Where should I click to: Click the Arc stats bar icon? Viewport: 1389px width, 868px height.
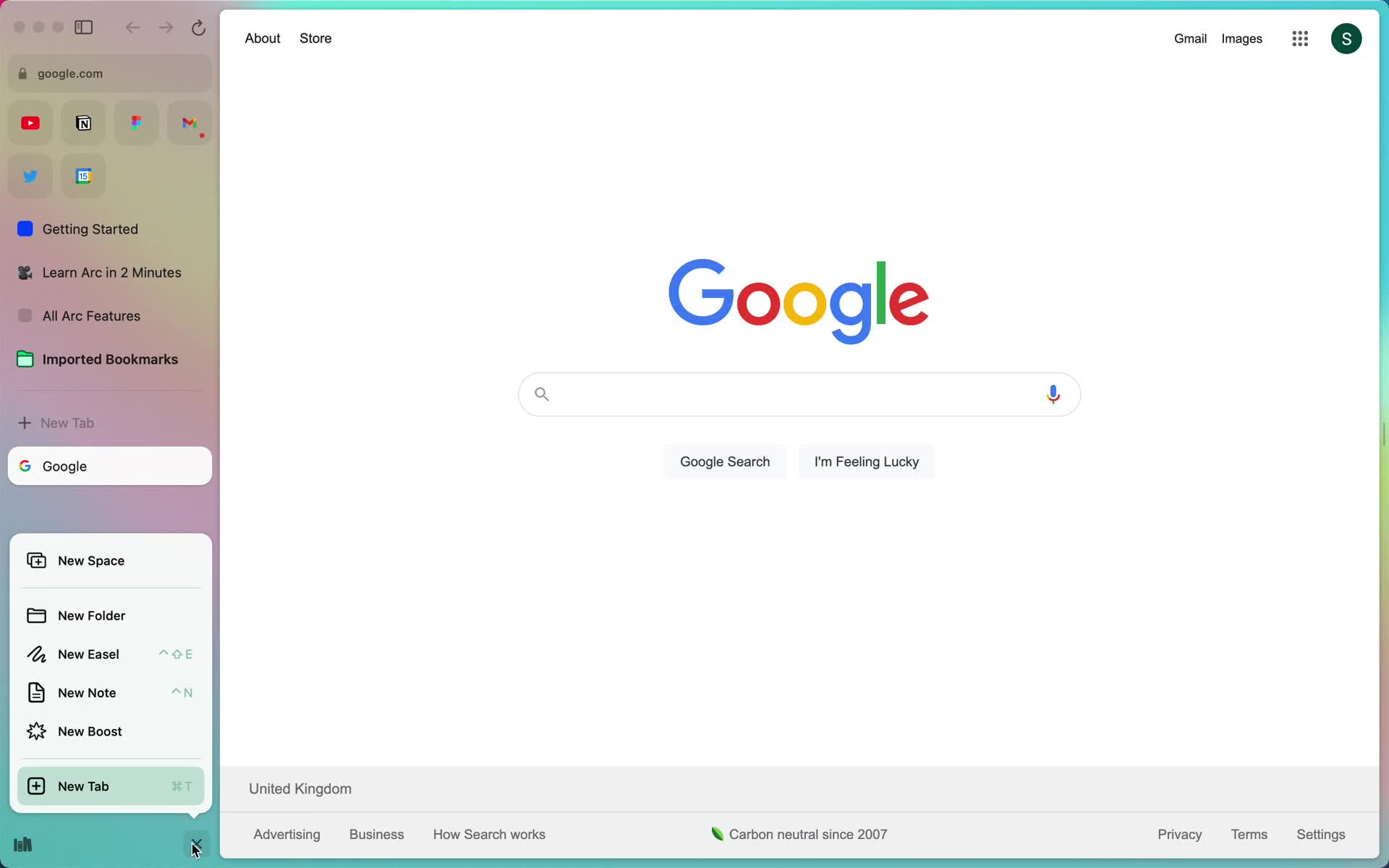pos(22,844)
